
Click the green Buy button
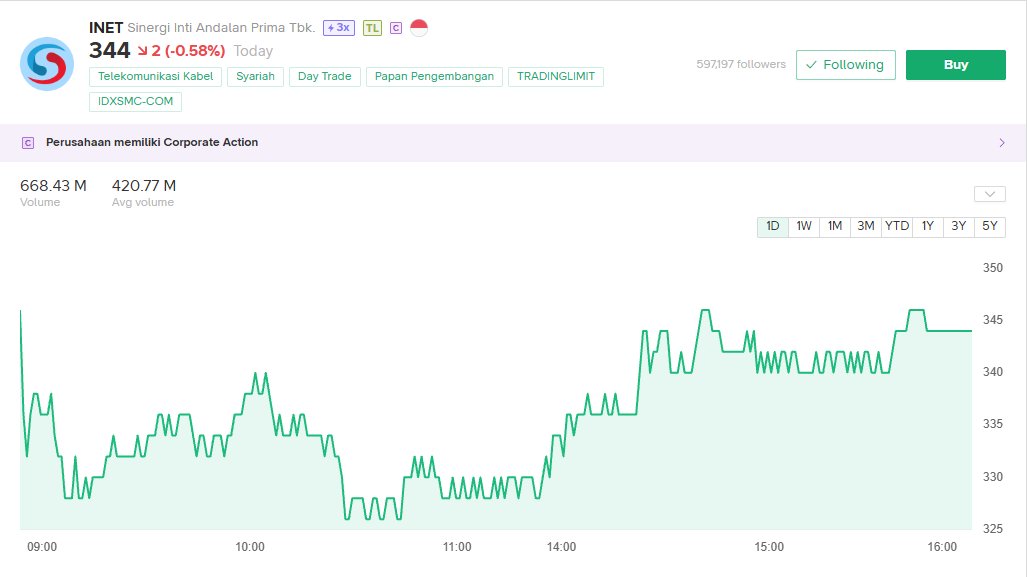click(x=956, y=65)
